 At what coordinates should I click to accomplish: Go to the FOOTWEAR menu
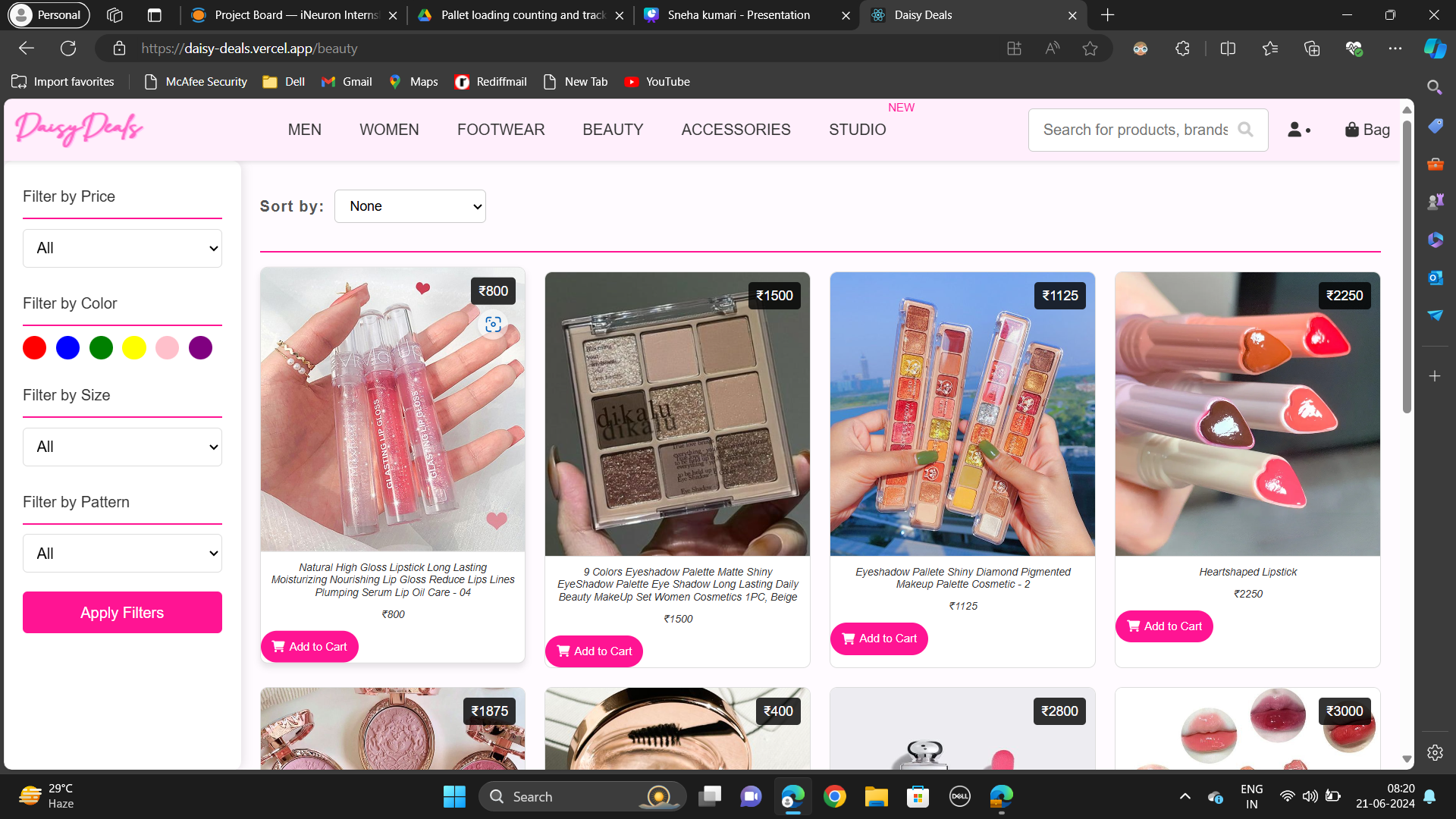500,130
